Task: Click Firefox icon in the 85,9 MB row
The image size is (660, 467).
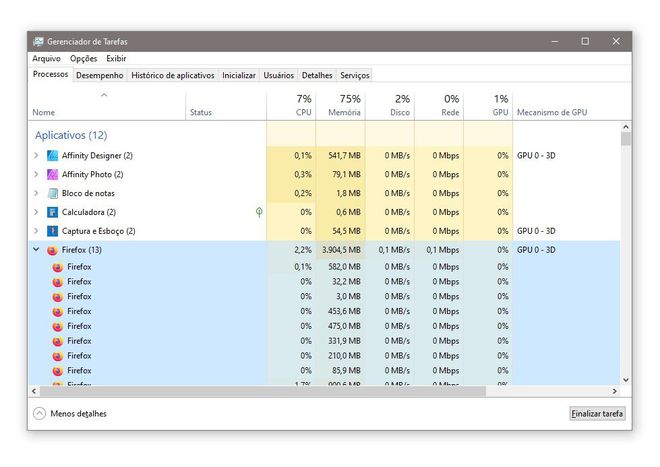Action: coord(58,371)
